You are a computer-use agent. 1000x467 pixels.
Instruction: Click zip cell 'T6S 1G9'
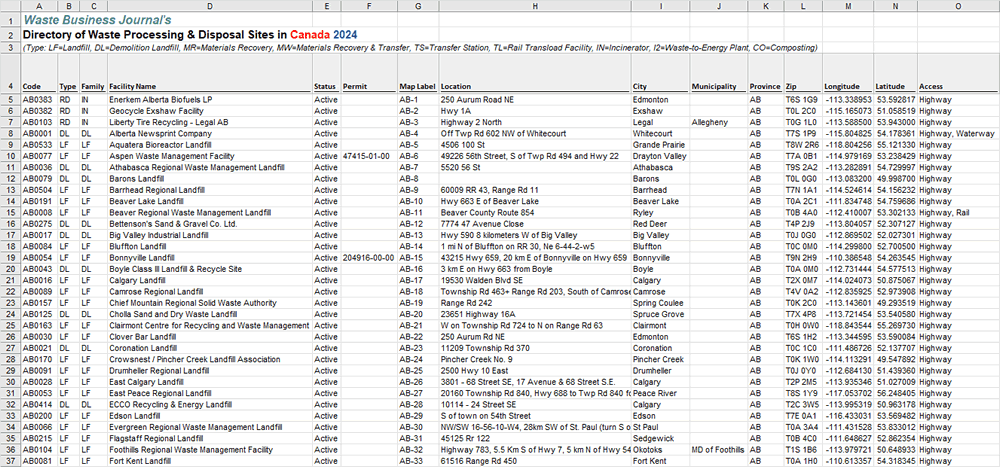tap(803, 100)
